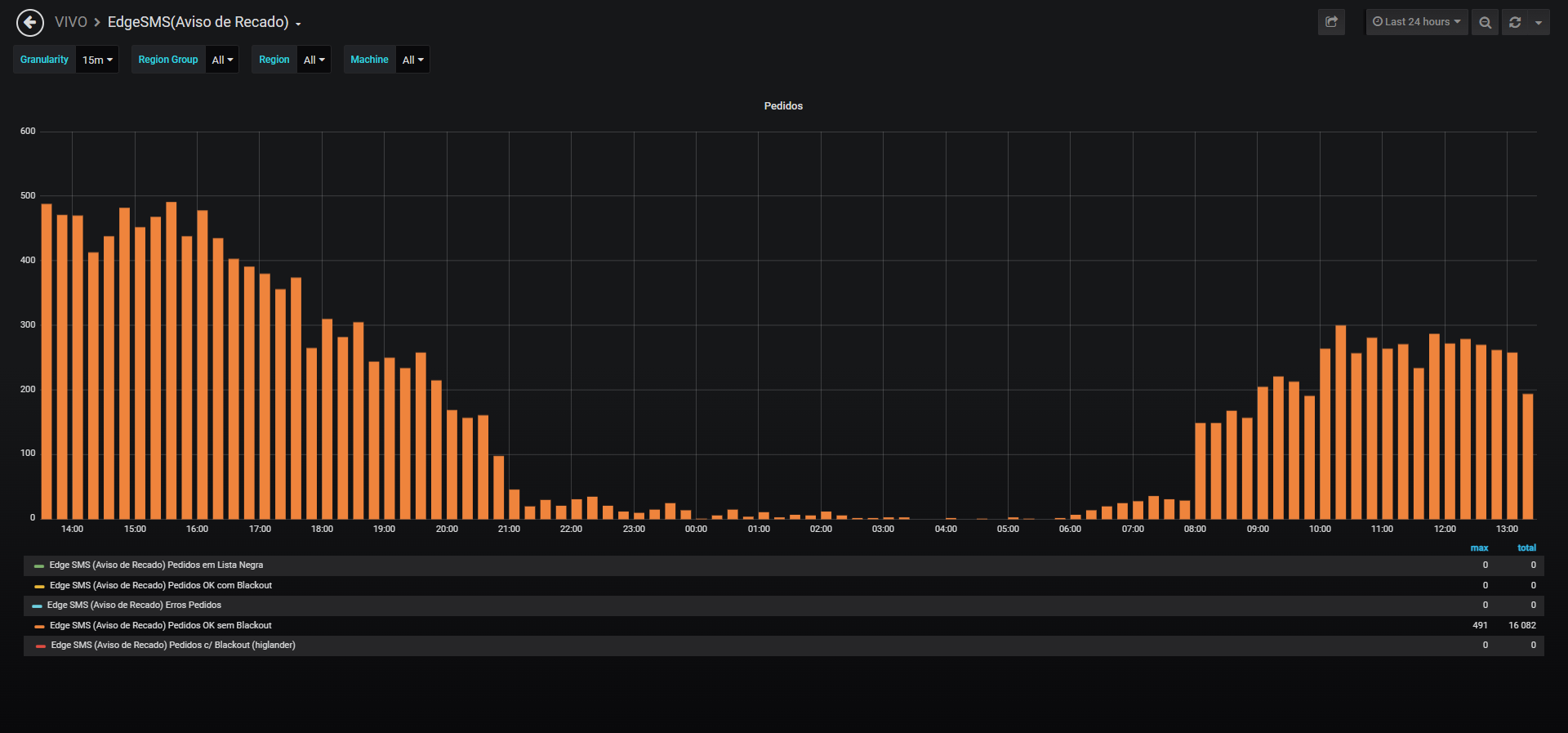This screenshot has height=733, width=1568.
Task: Sort legend by total column header
Action: point(1526,548)
